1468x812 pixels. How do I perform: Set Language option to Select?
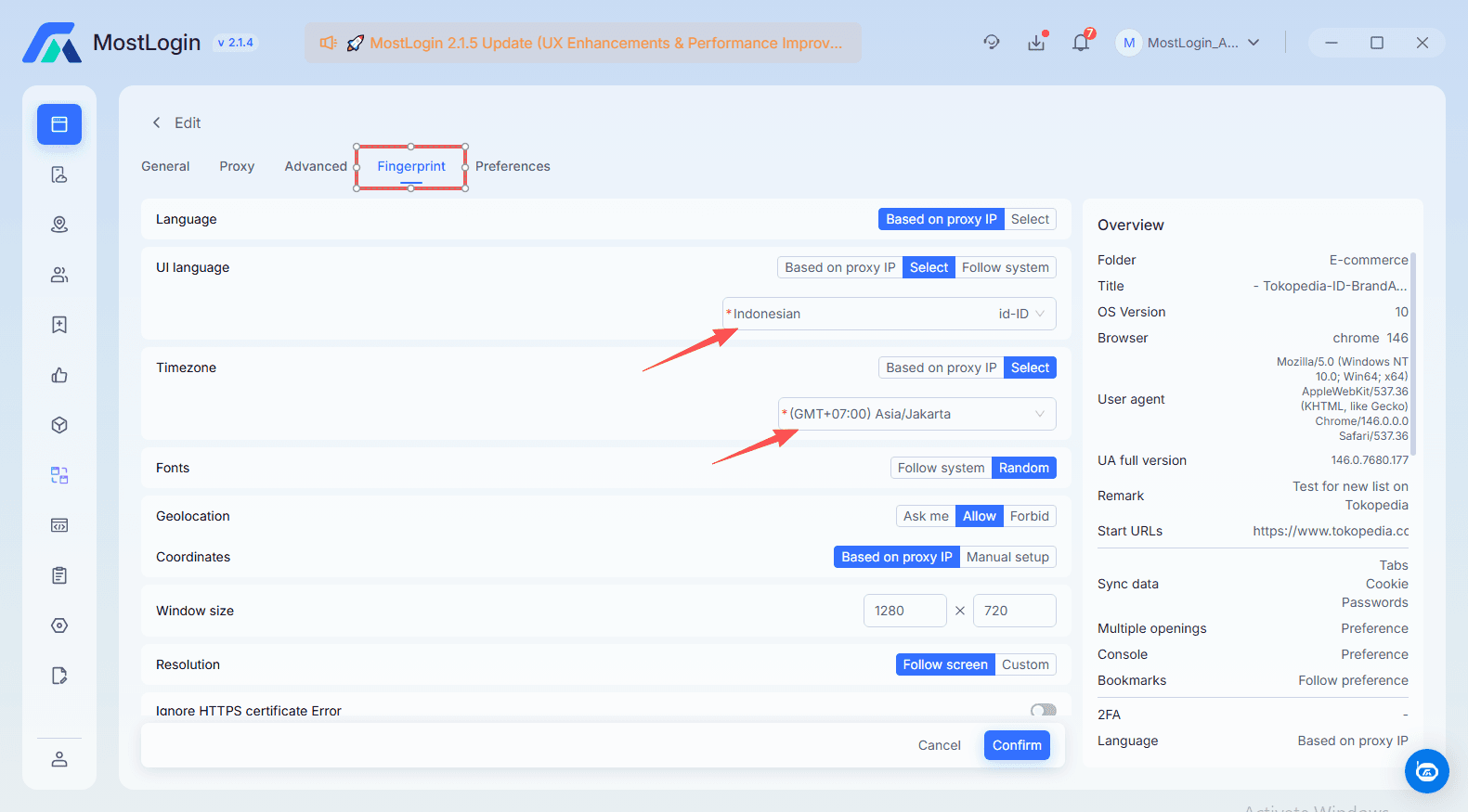pyautogui.click(x=1030, y=219)
